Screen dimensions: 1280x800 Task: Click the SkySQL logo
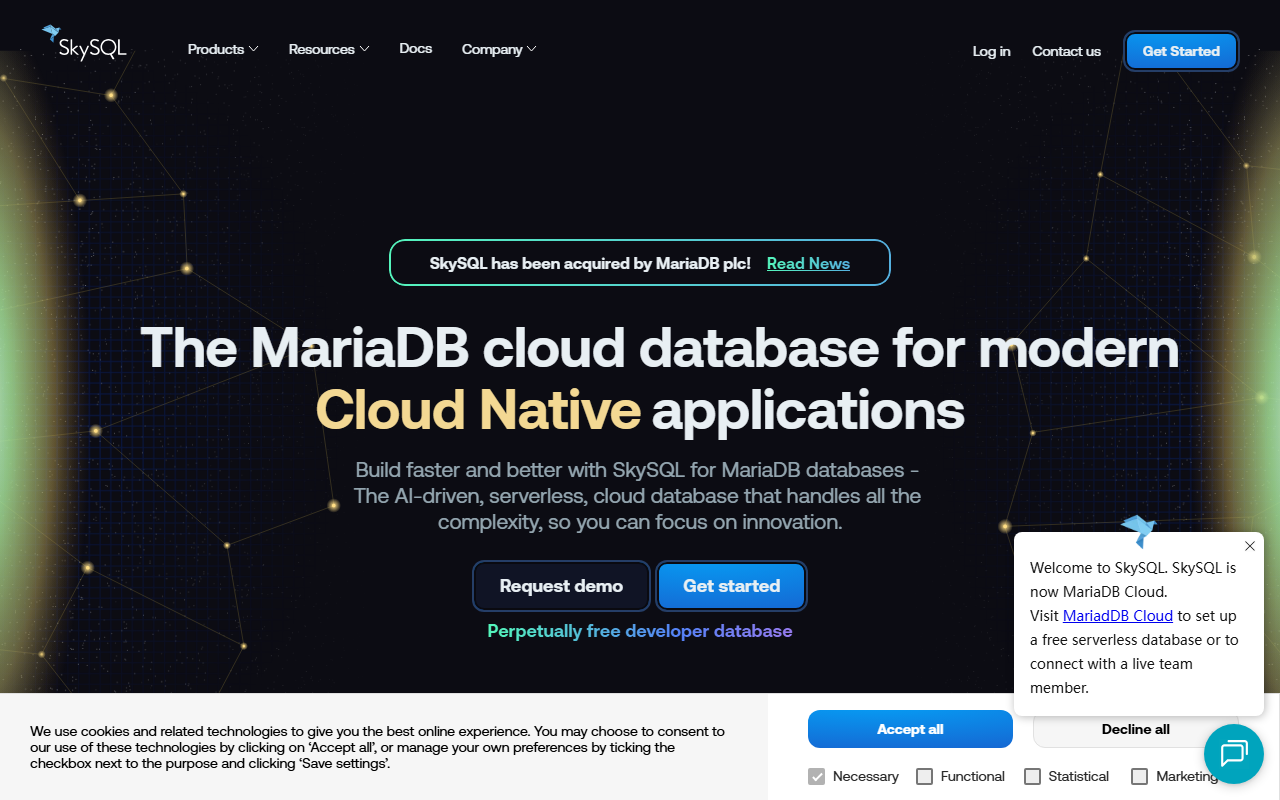tap(84, 43)
